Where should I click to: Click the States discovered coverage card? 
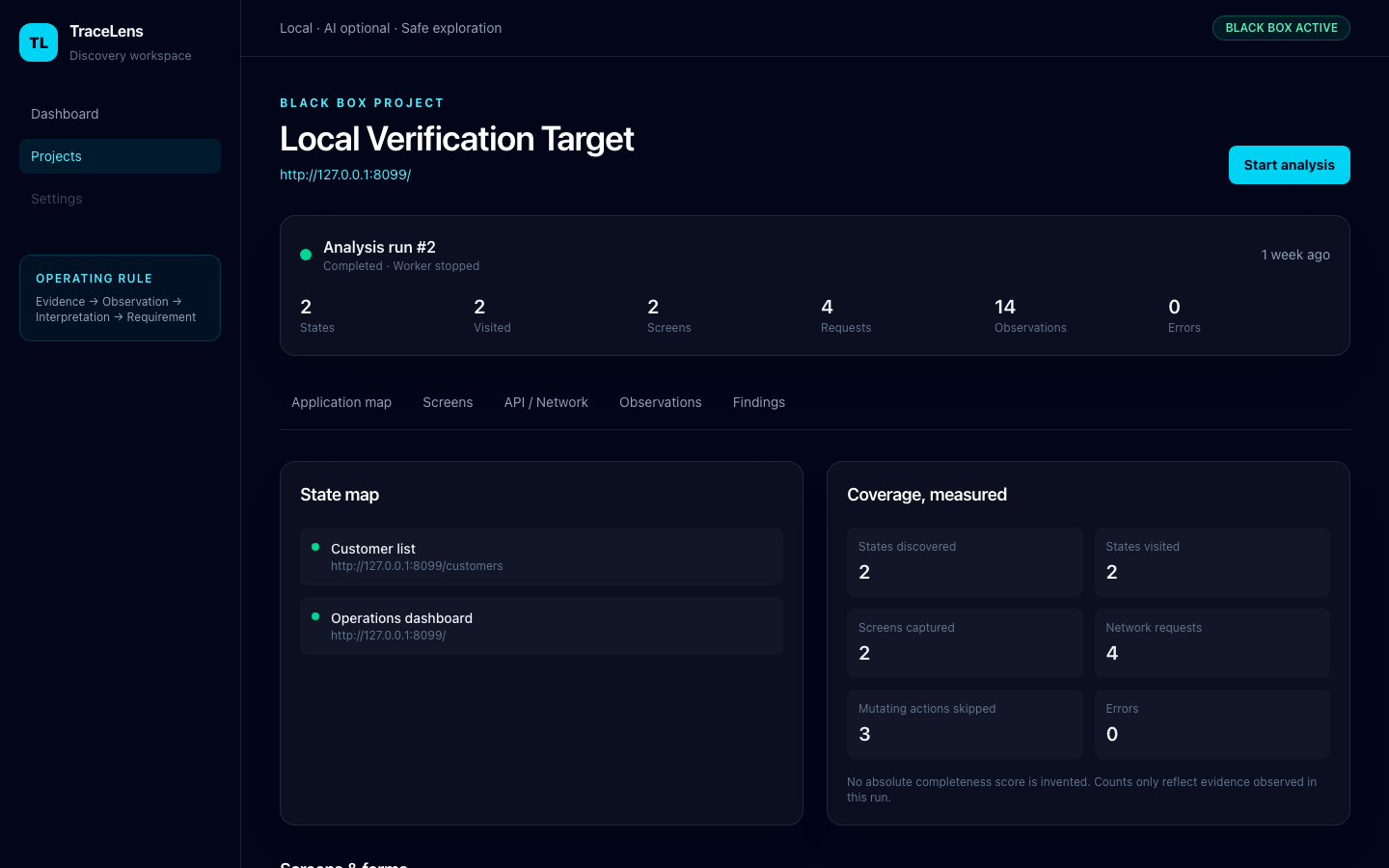coord(965,562)
